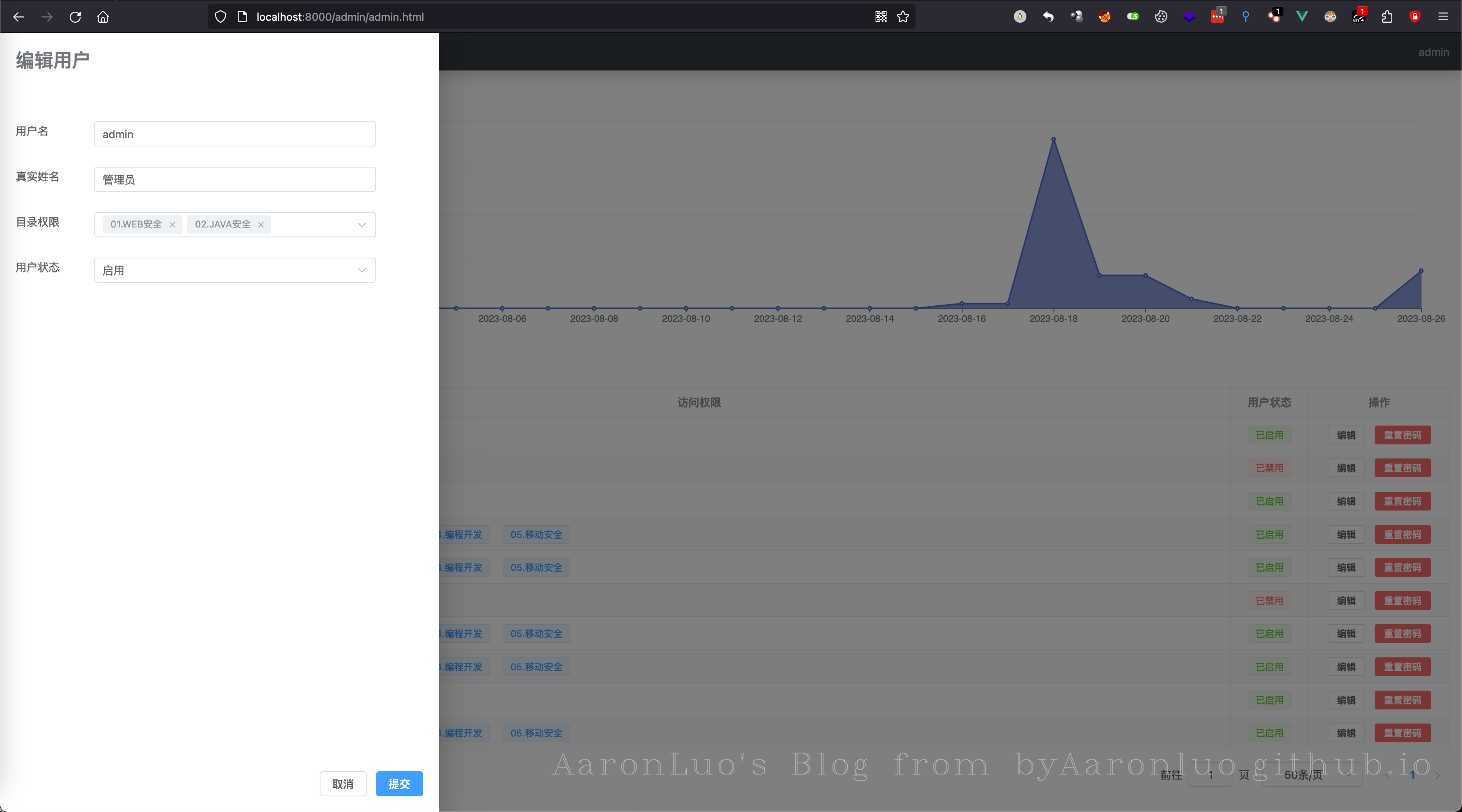Bookmark this page with the star icon
Screen dimensions: 1462x812
pos(903,17)
